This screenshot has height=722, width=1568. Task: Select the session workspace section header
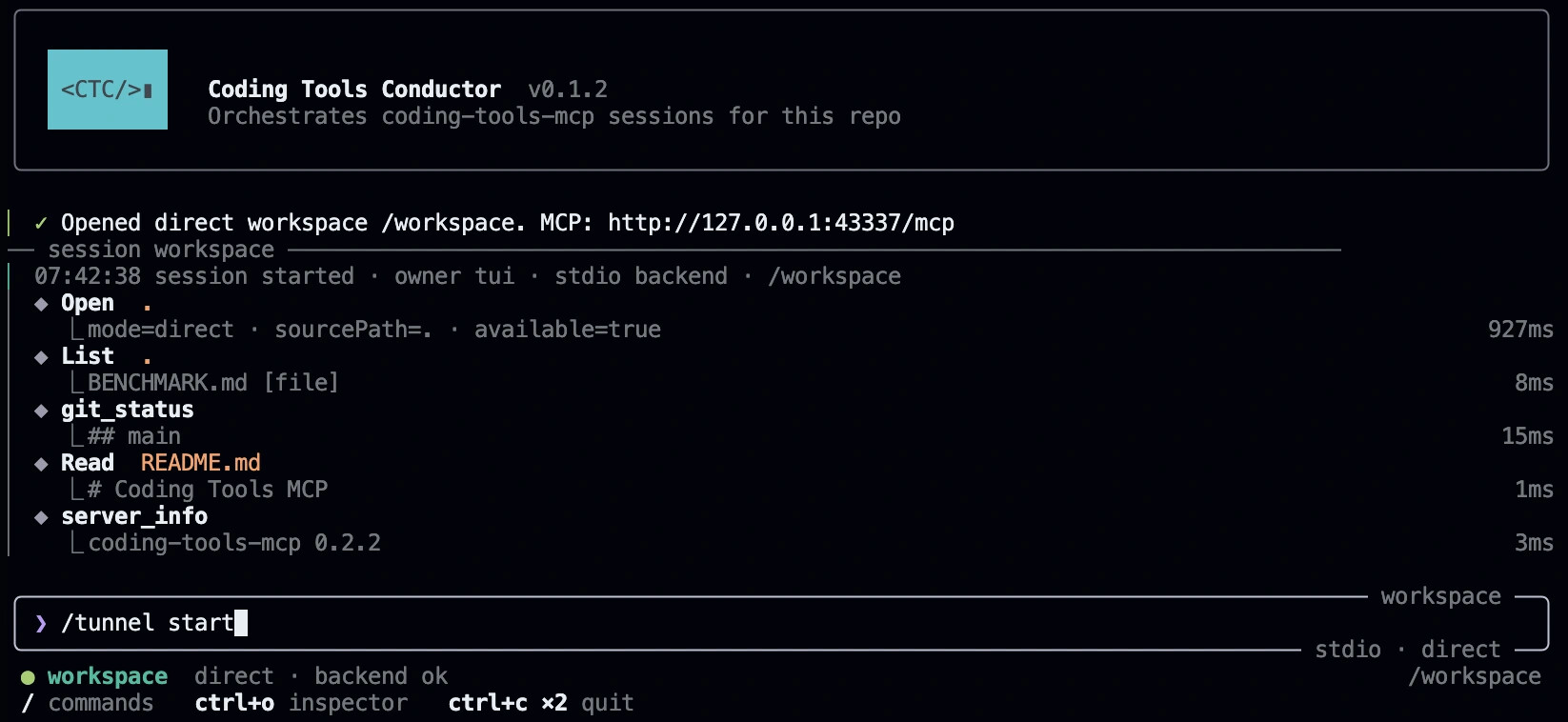point(161,250)
